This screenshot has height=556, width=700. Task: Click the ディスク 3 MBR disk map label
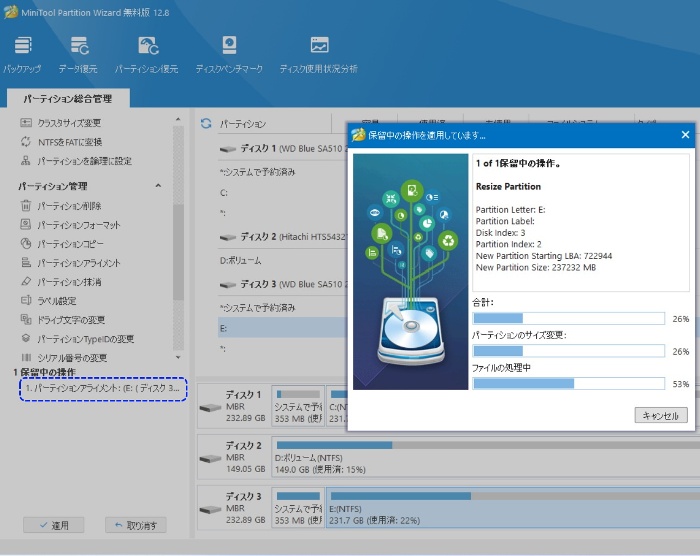(234, 508)
